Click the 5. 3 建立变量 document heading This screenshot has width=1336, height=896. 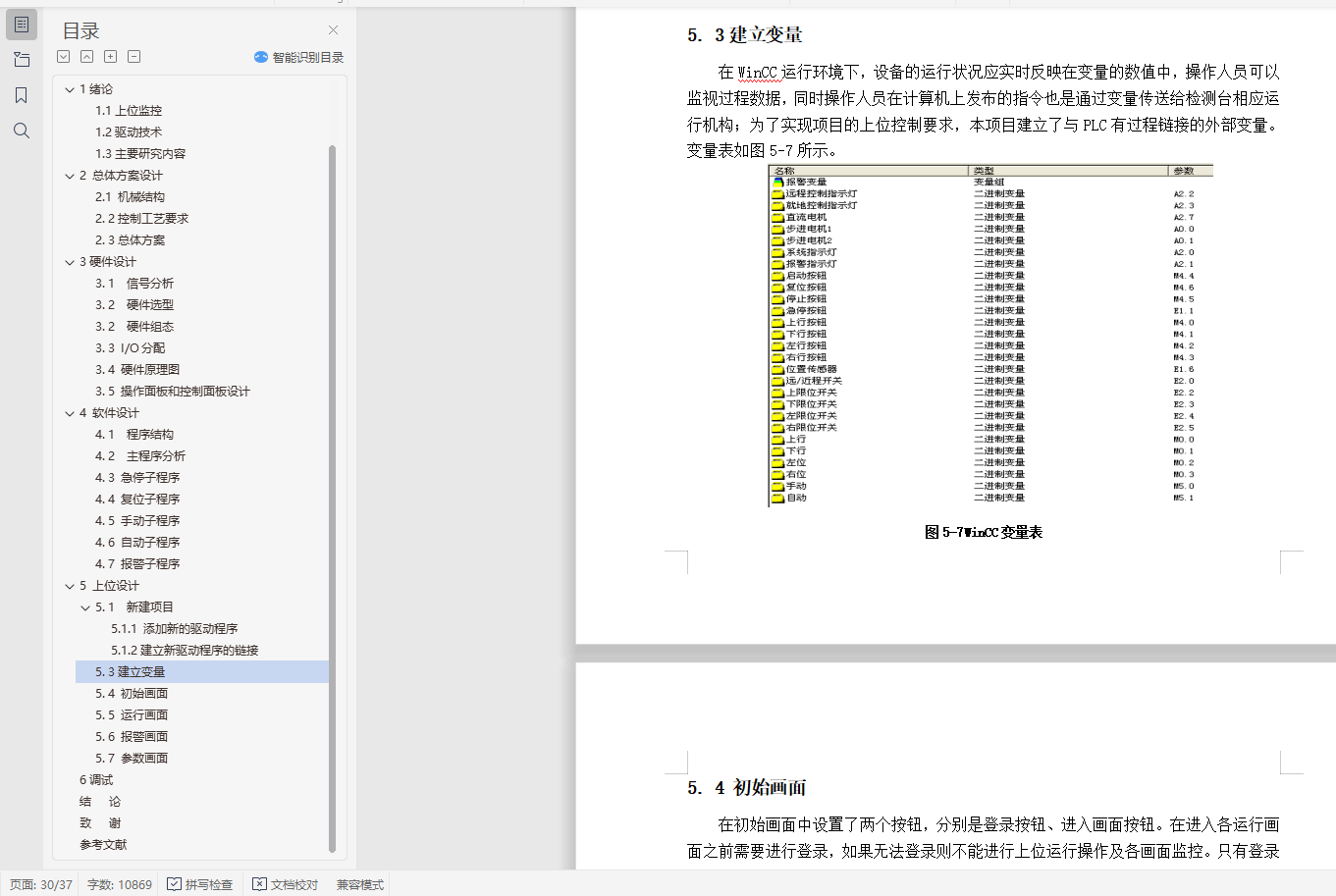(x=745, y=35)
